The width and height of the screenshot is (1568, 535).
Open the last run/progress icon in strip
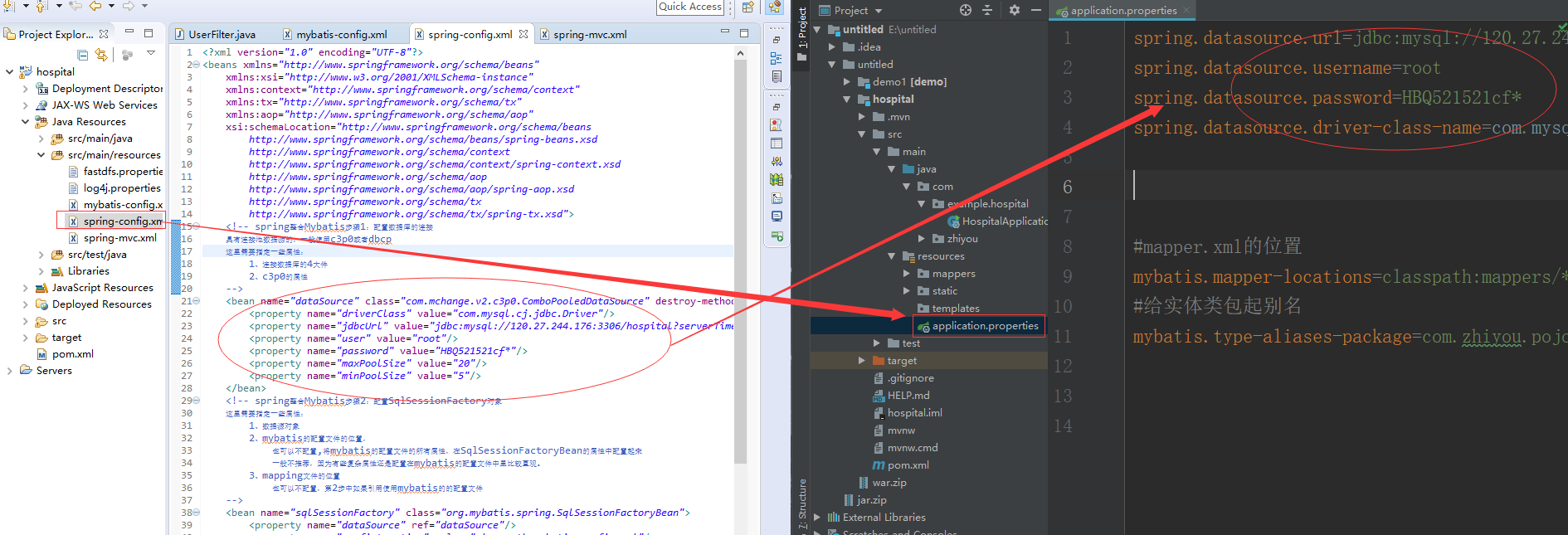click(x=776, y=236)
